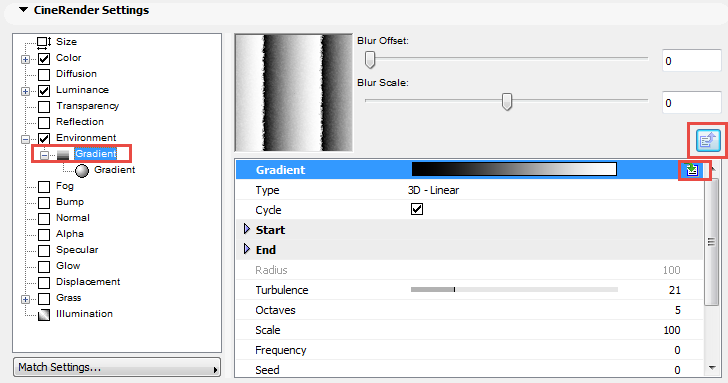Expand the Start section triangle
Viewport: 728px width, 383px height.
coord(247,229)
